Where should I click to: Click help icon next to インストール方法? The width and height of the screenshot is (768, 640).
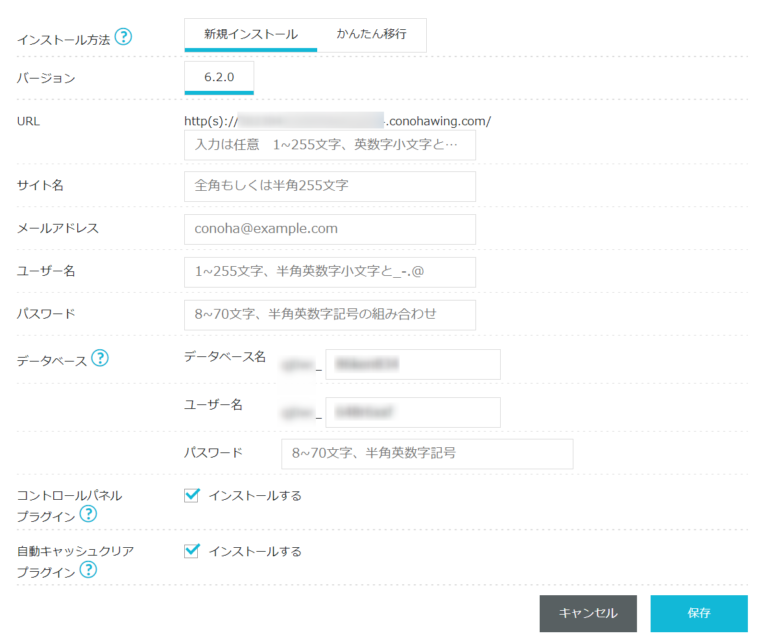tap(123, 38)
